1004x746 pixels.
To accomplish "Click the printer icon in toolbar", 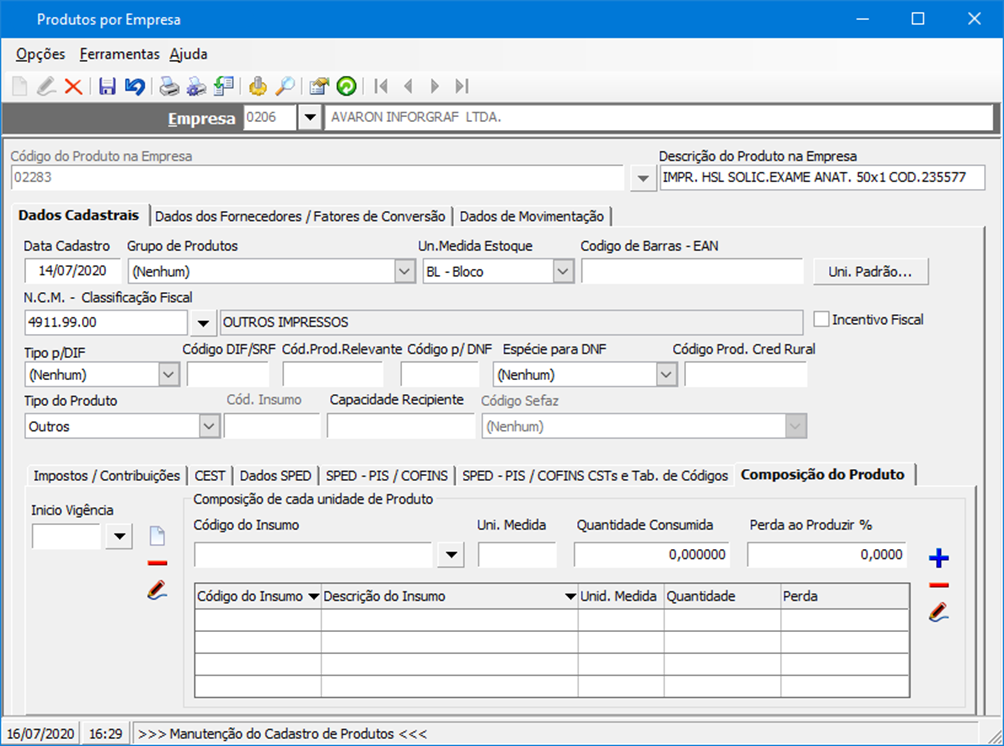I will point(168,86).
